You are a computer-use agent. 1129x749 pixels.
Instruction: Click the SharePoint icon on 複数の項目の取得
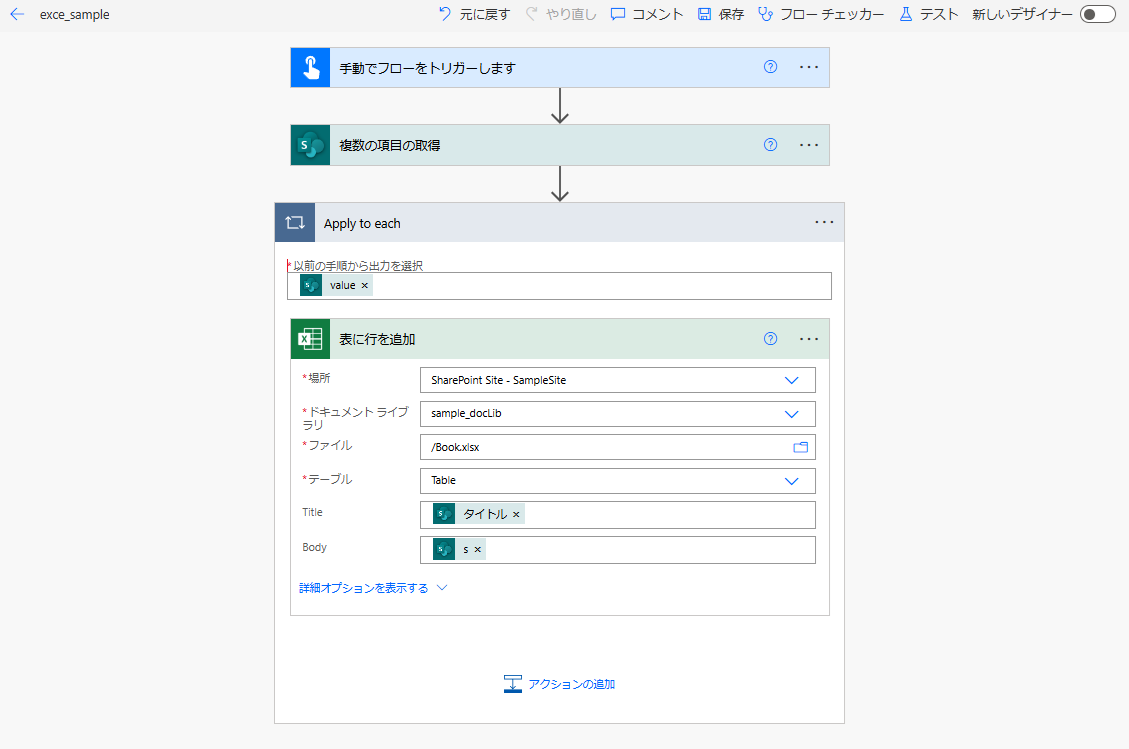[309, 144]
